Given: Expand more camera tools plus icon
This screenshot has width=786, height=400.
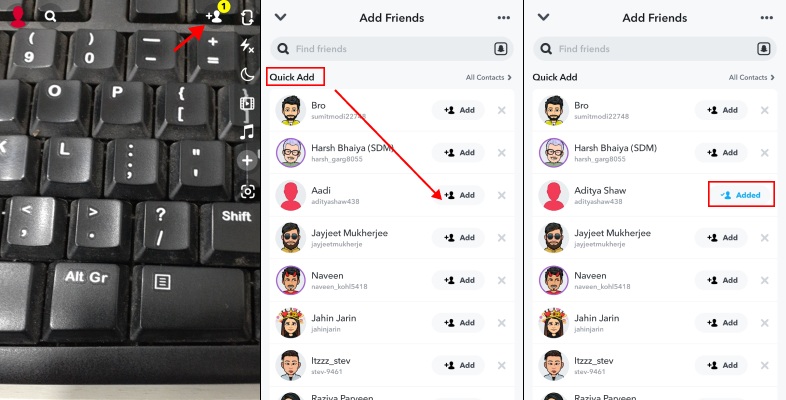Looking at the screenshot, I should pyautogui.click(x=247, y=161).
